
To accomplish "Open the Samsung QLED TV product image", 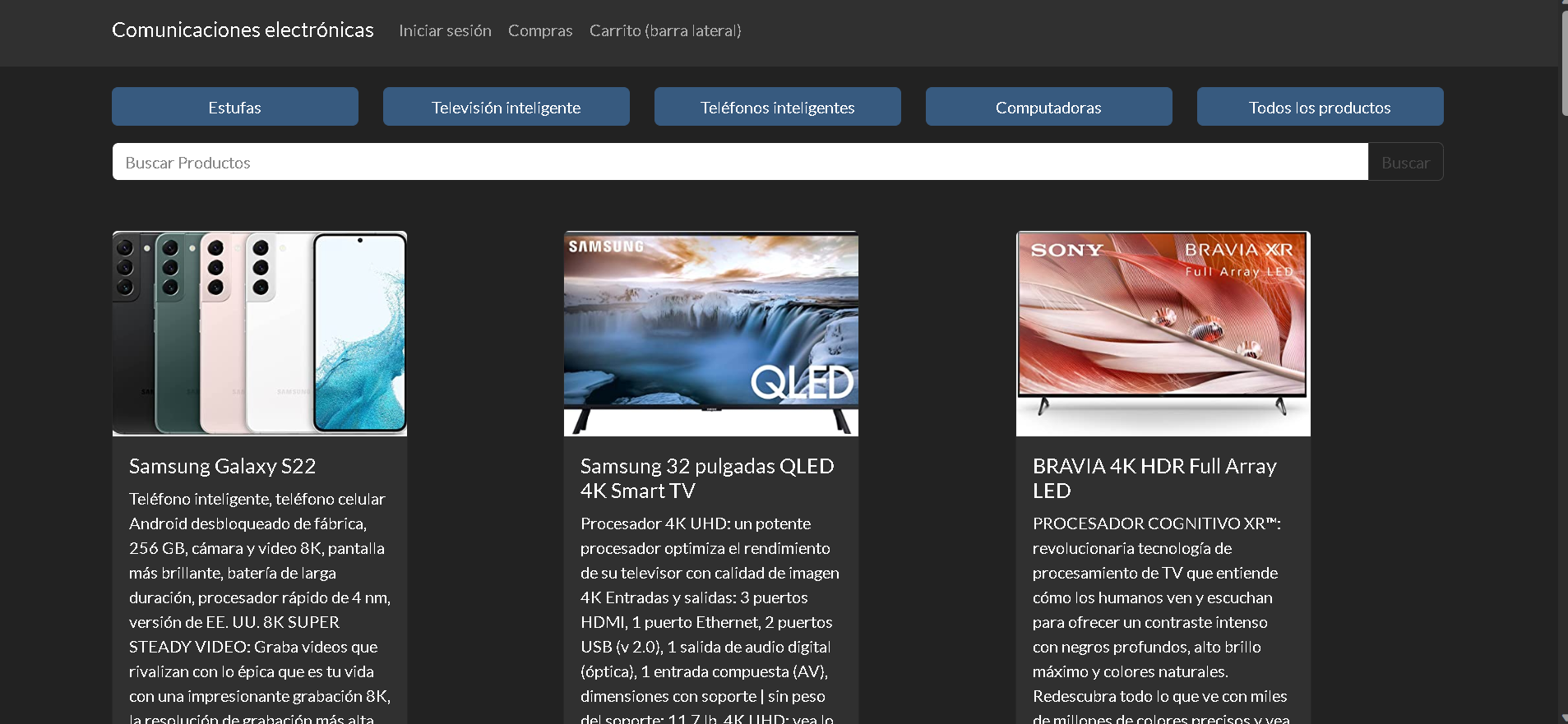I will 711,334.
